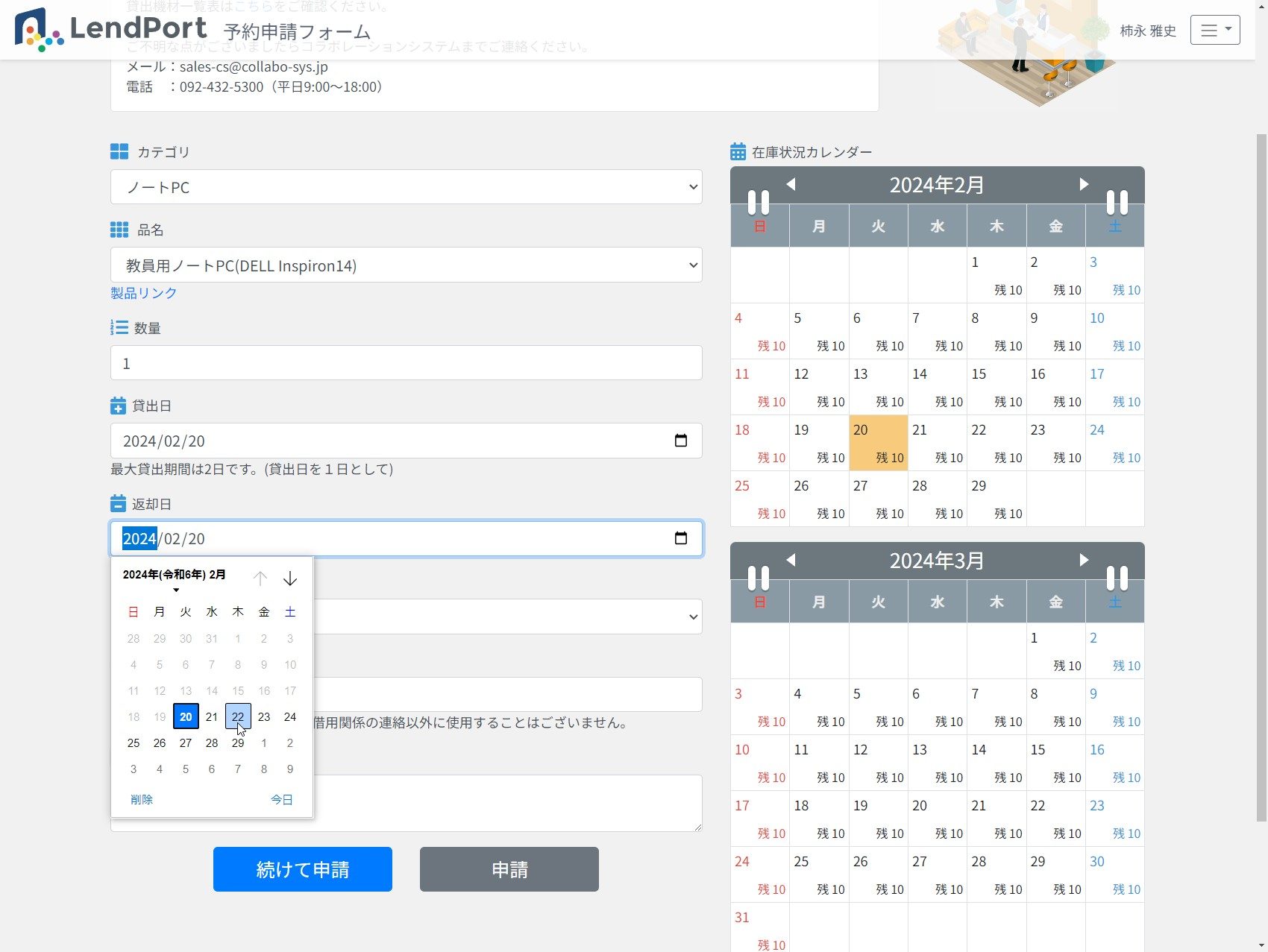Click the LendPort logo

click(x=110, y=30)
